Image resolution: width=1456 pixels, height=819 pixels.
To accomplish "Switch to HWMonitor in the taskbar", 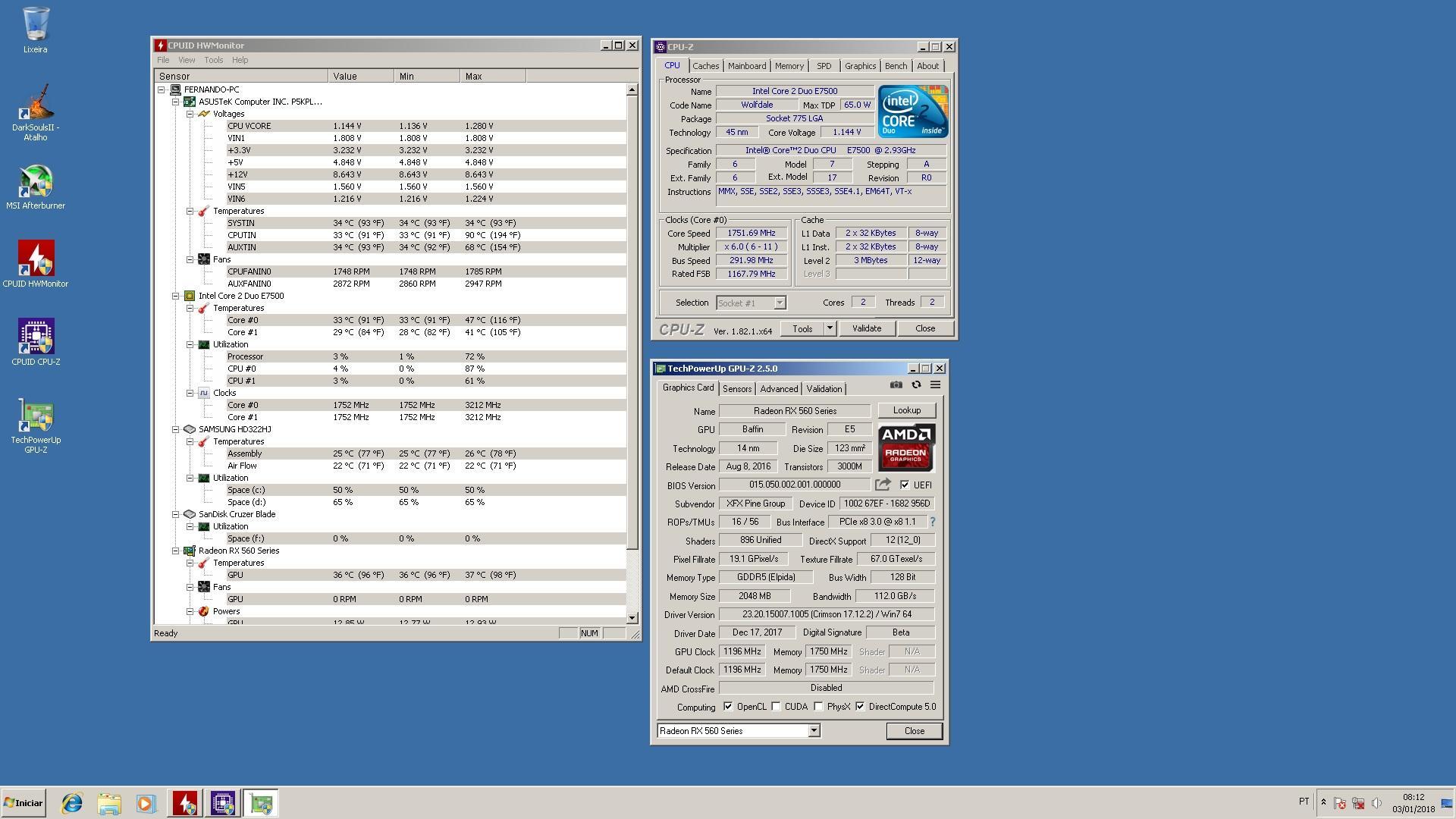I will [x=185, y=803].
